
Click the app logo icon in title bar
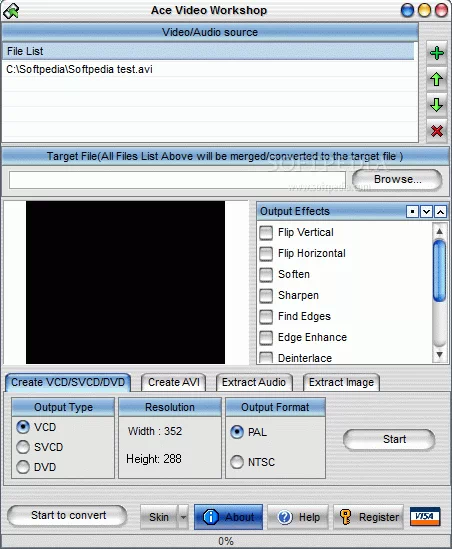coord(11,11)
